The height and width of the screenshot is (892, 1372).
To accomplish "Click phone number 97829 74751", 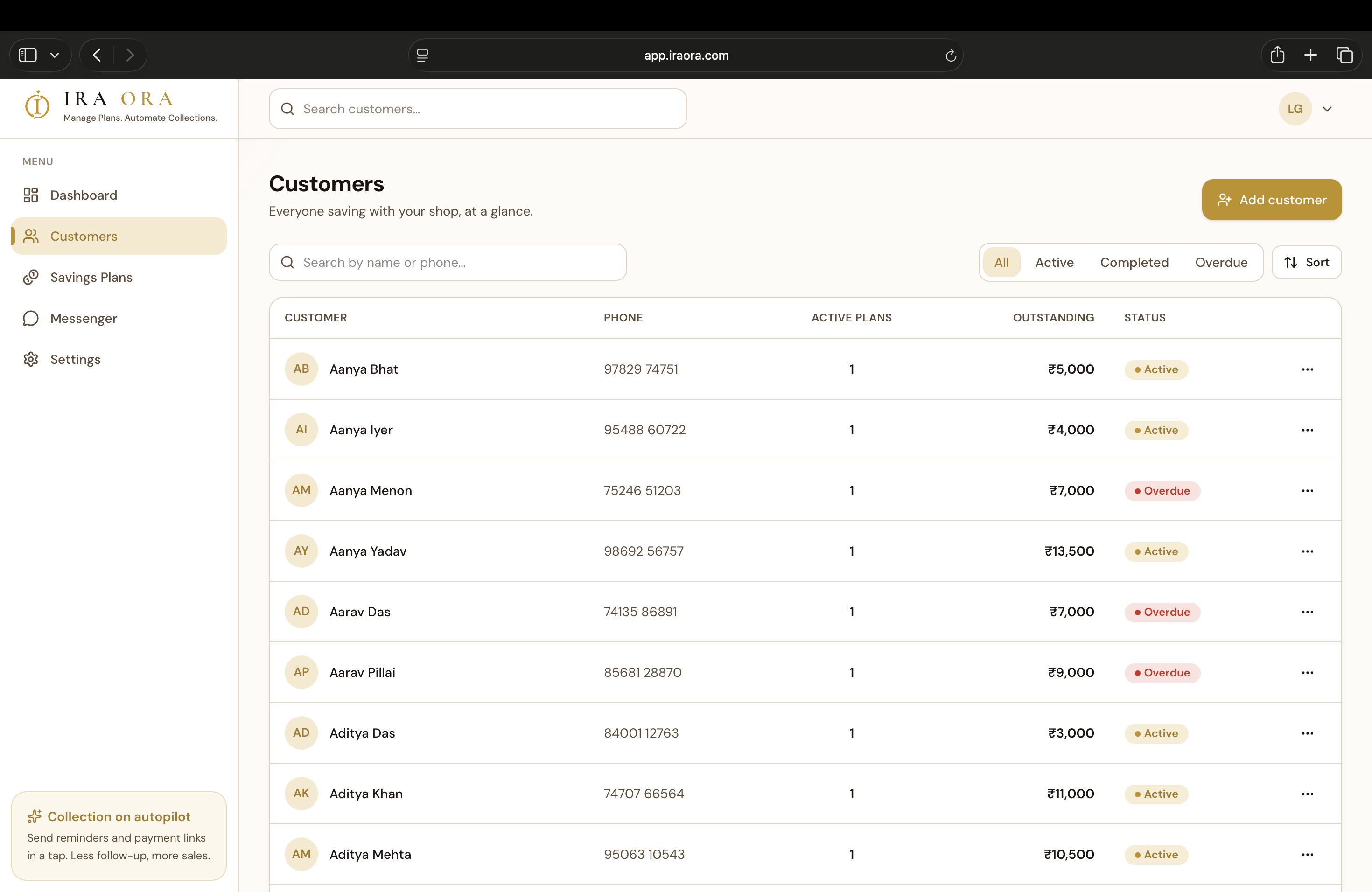I will [641, 369].
